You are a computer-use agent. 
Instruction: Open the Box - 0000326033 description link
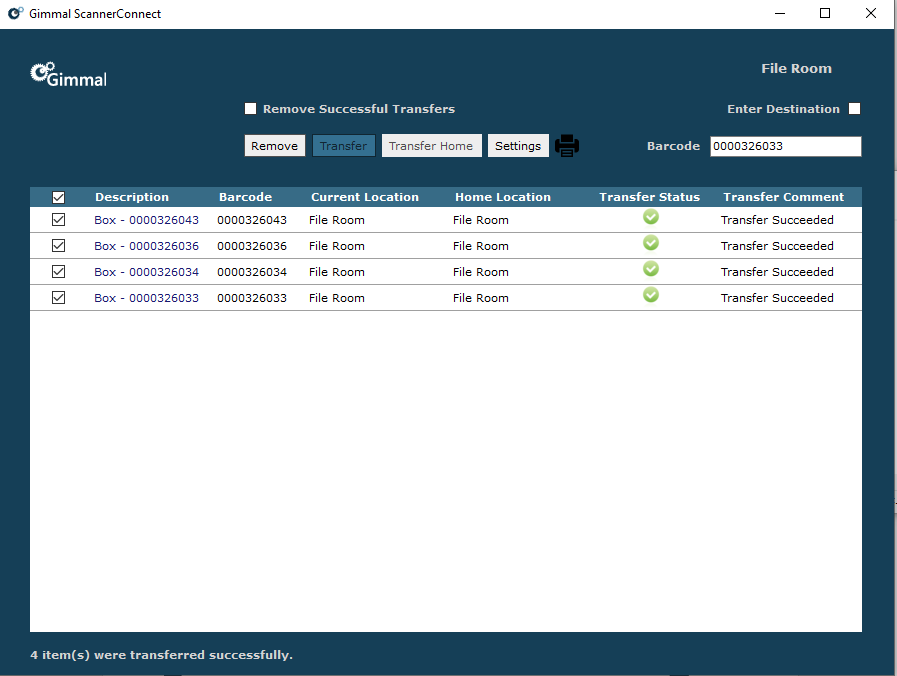click(146, 298)
